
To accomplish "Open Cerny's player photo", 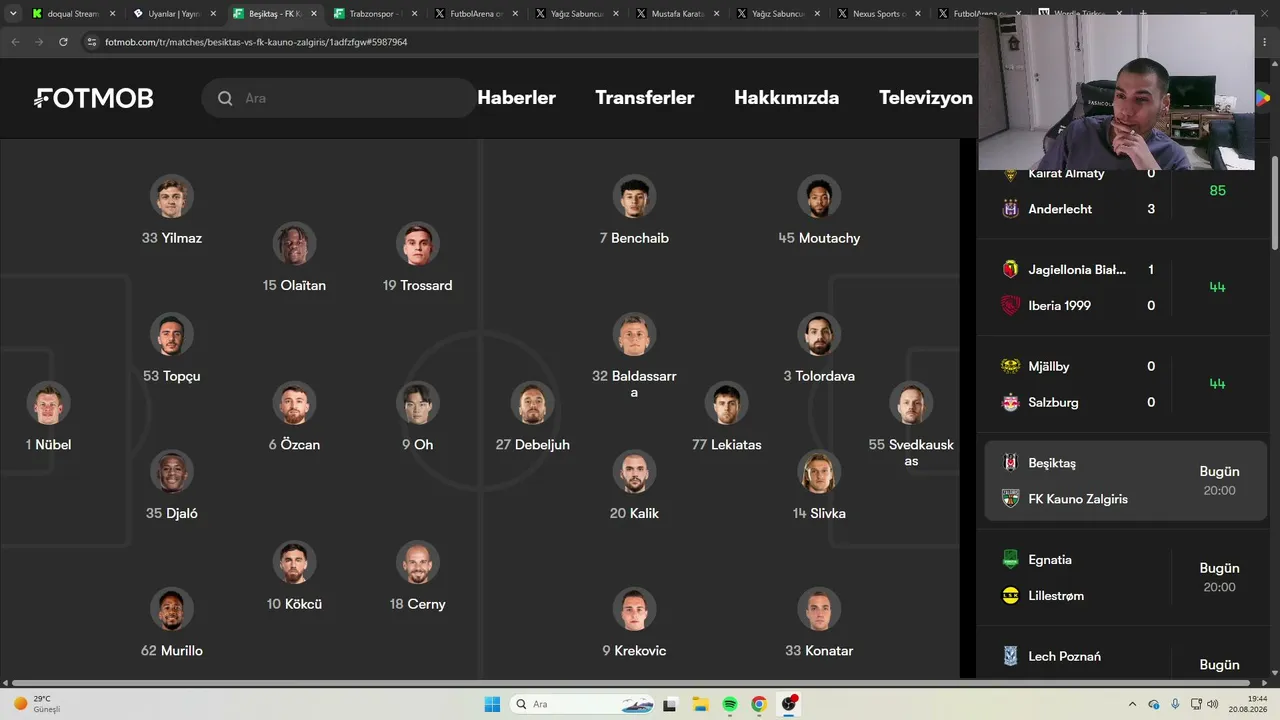I will 417,563.
